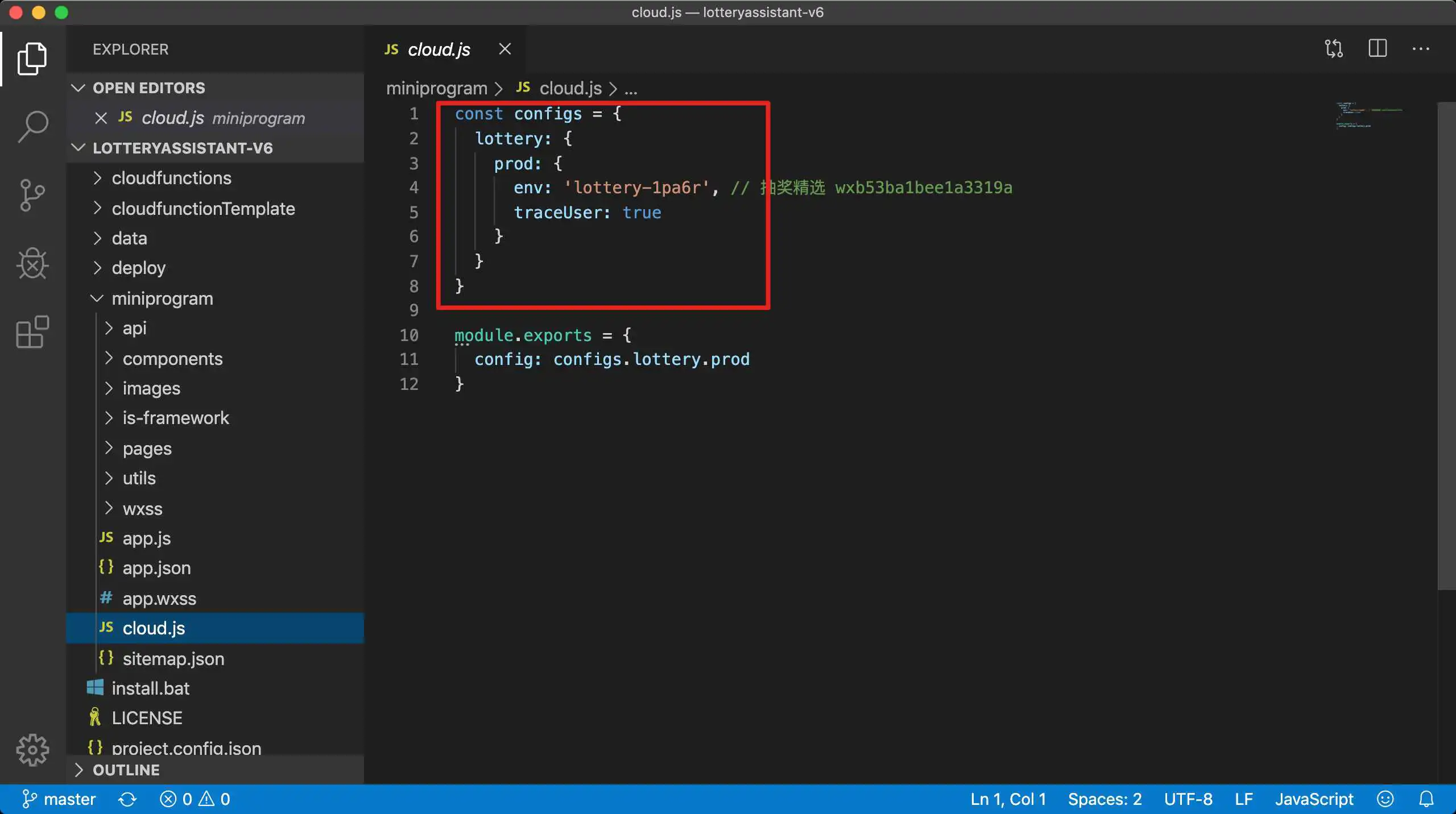Expand the cloudfunctions folder
Screen dimensions: 1456x814
(x=171, y=178)
